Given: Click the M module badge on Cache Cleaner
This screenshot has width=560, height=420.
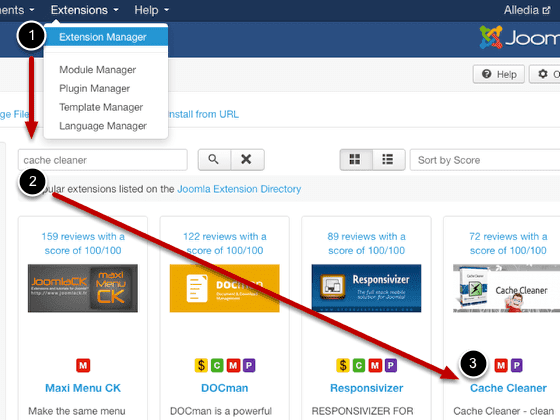Looking at the screenshot, I should pos(501,365).
